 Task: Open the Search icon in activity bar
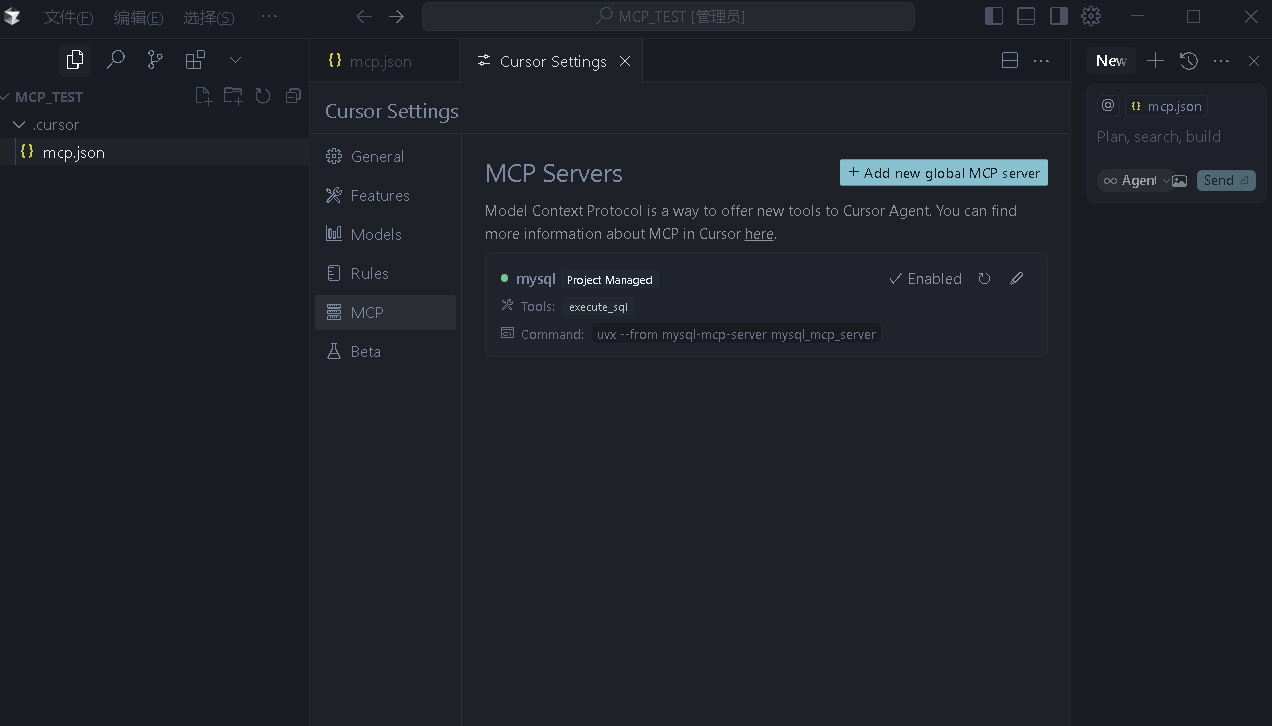point(115,60)
